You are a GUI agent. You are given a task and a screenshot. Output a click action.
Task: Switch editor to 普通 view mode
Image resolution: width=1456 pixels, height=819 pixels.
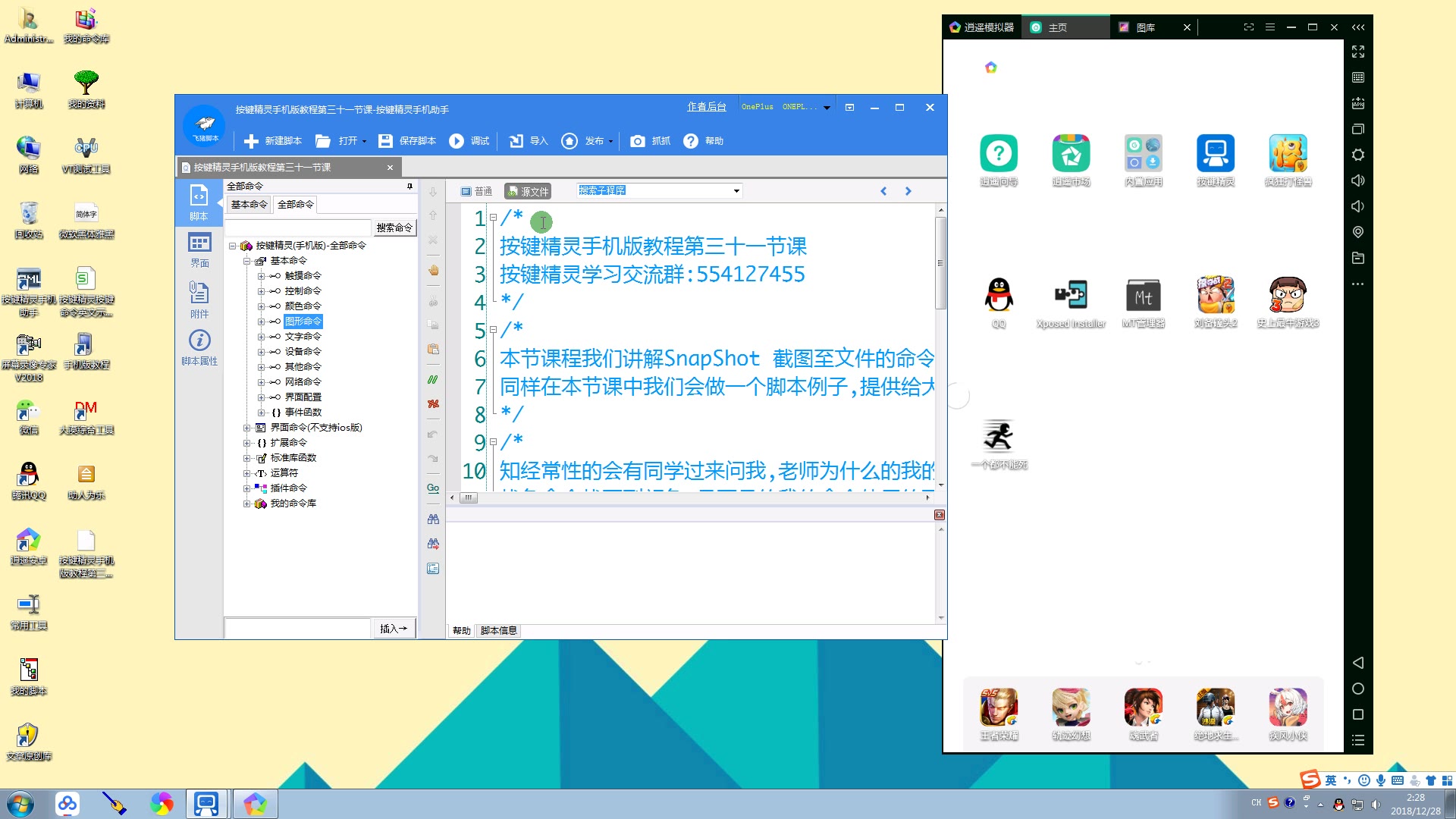point(476,191)
